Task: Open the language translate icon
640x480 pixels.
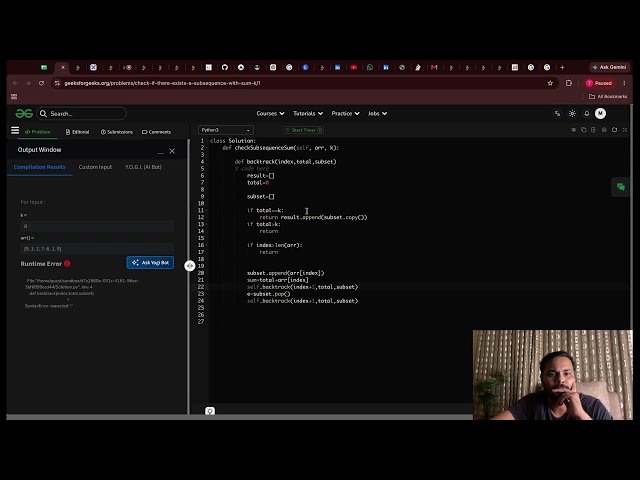Action: [x=558, y=113]
